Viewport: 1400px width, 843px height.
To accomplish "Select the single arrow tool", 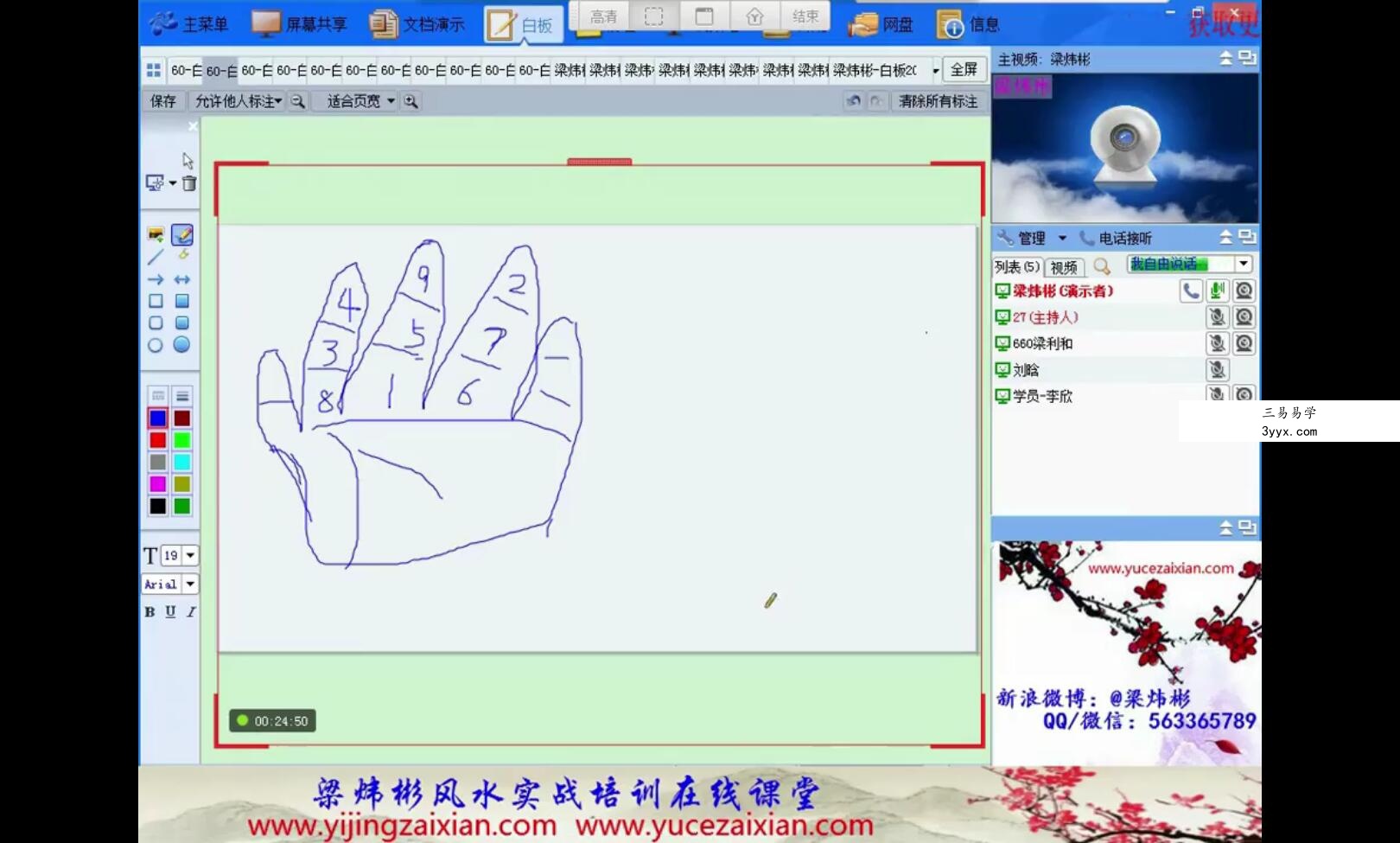I will (156, 279).
